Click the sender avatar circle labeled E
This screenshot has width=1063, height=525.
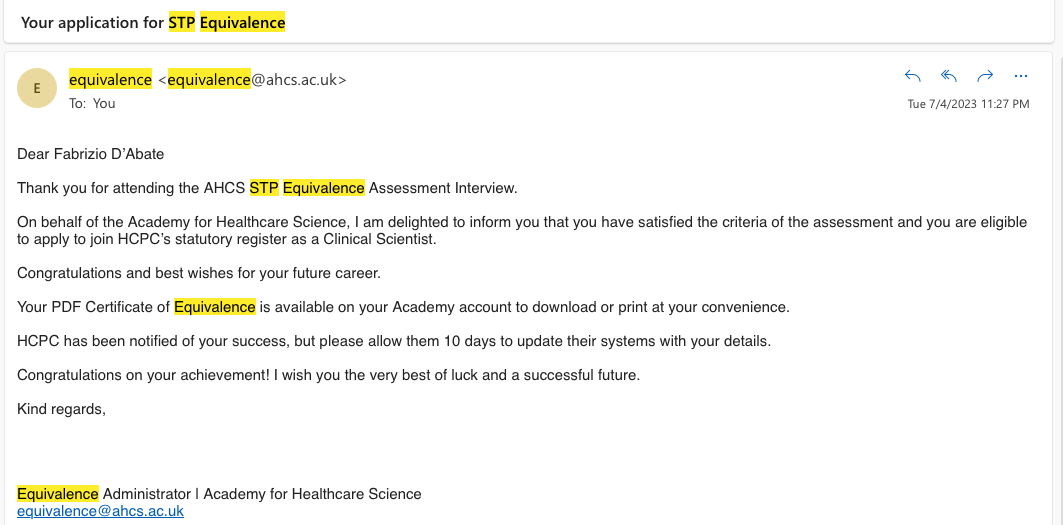(x=37, y=88)
